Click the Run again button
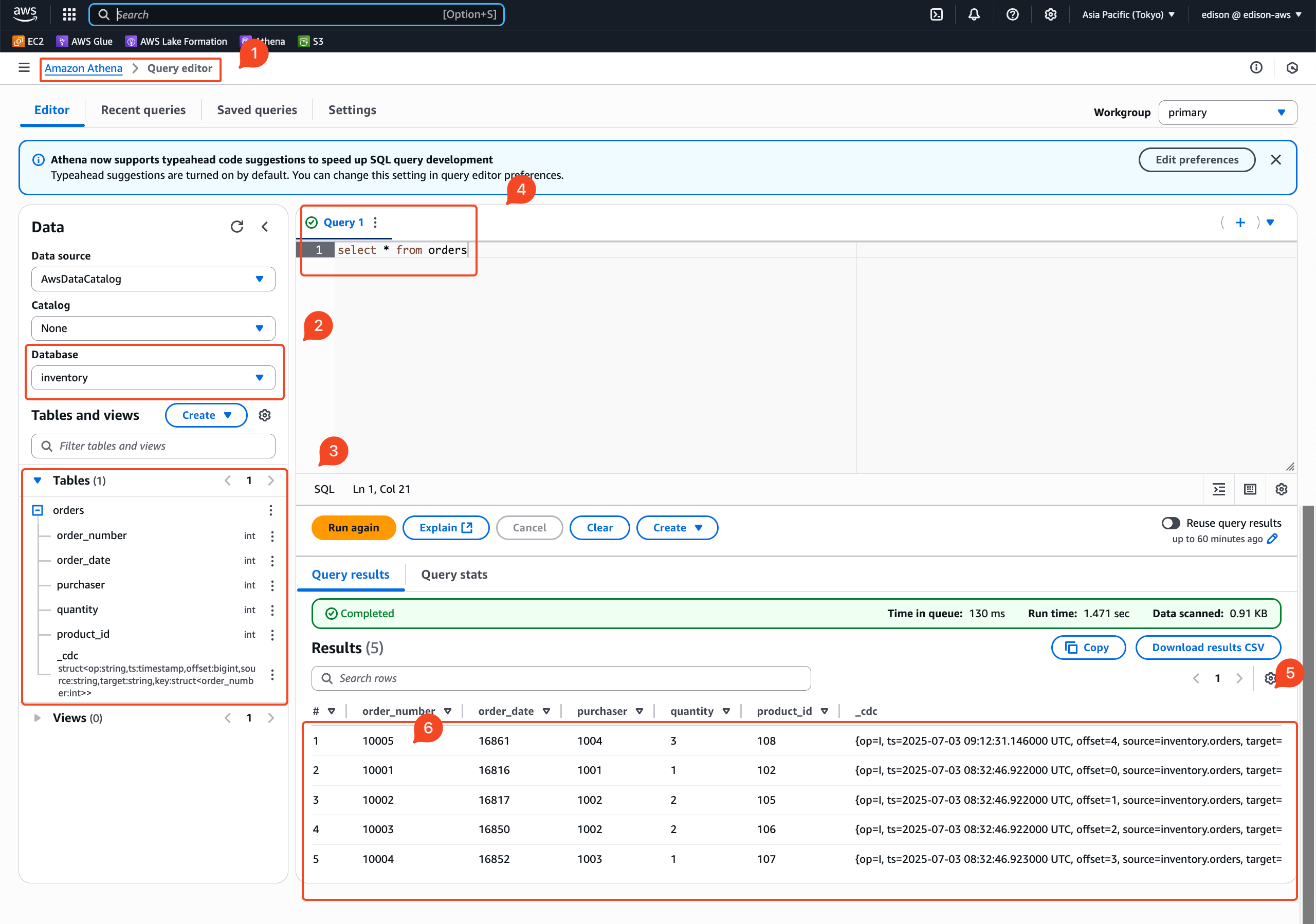Screen dimensions: 1316x924 353,527
